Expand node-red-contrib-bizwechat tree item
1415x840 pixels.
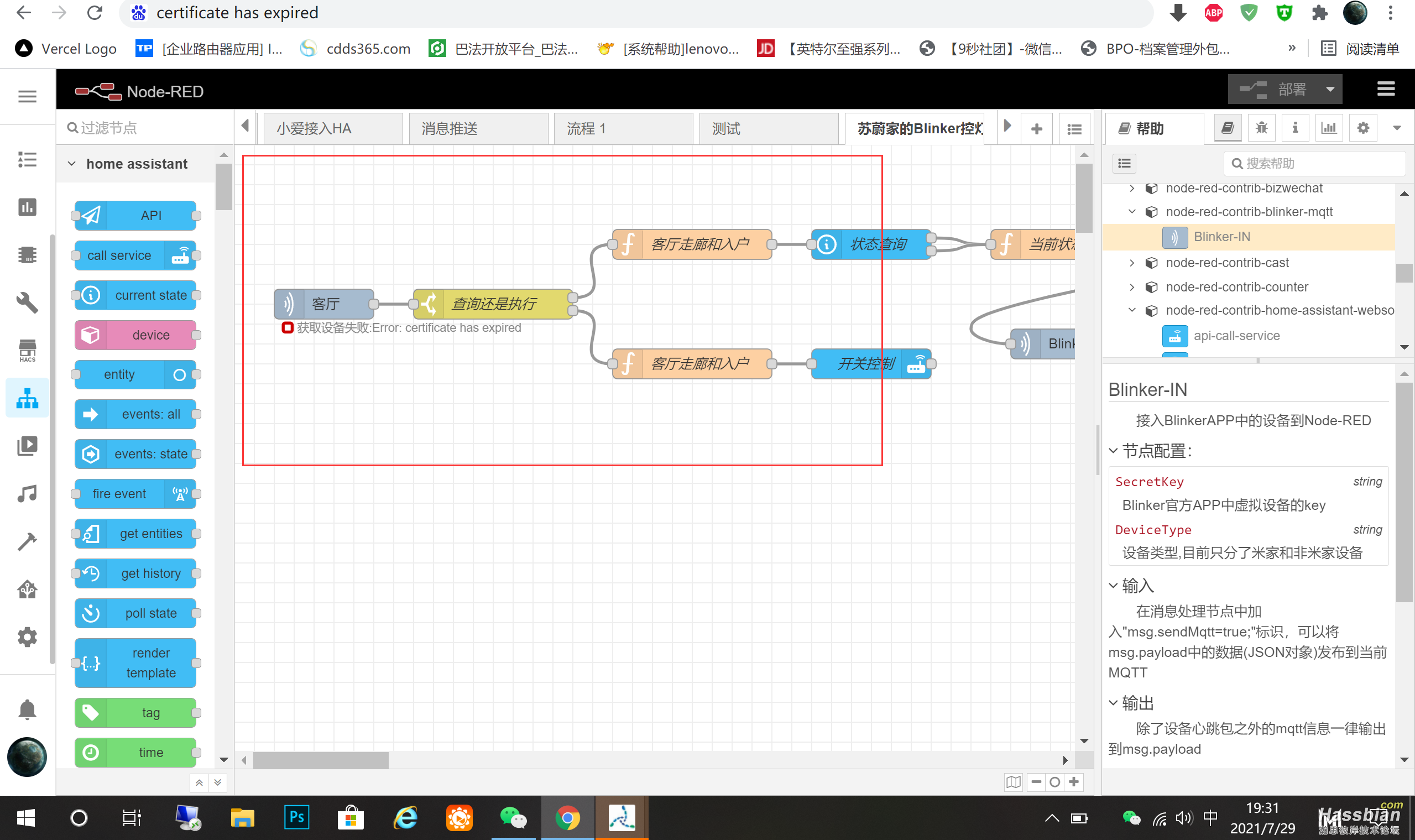point(1132,189)
